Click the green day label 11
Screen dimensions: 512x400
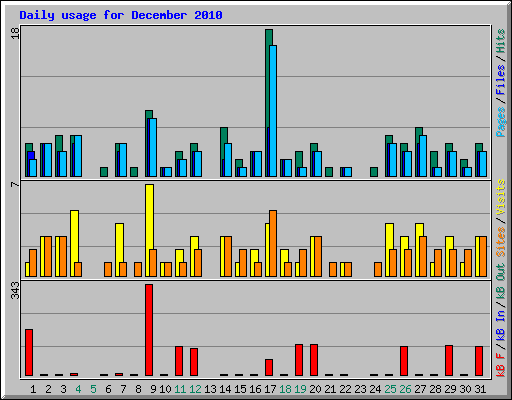pyautogui.click(x=180, y=389)
